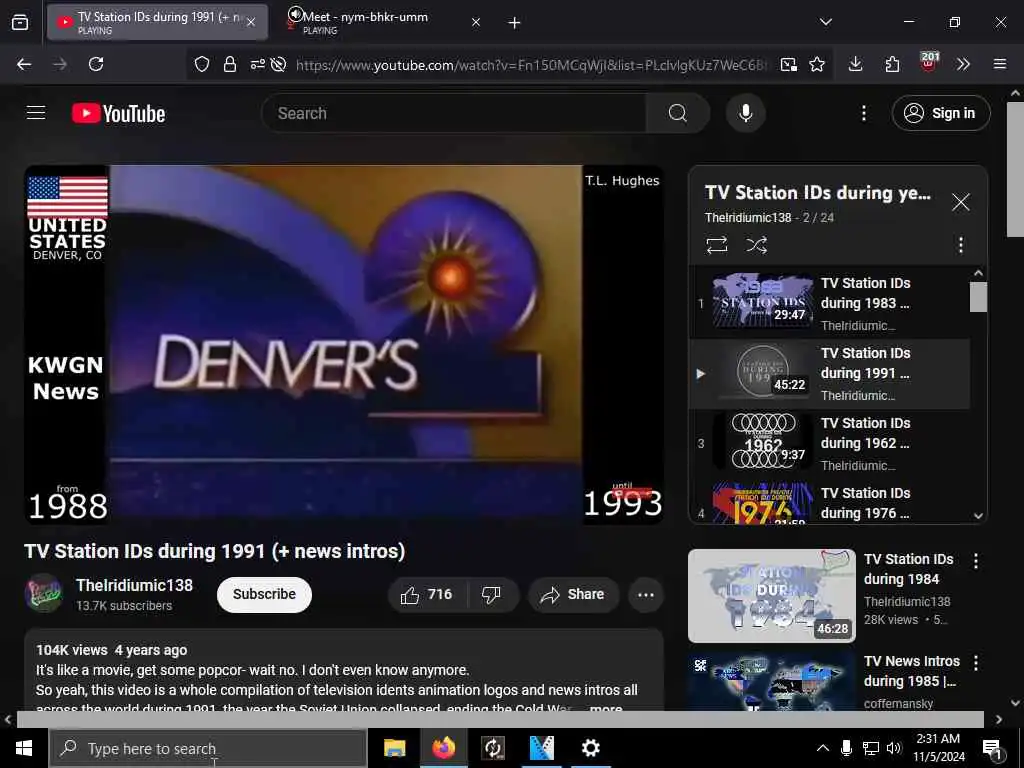Go to YouTube home via logo
The width and height of the screenshot is (1024, 768).
click(x=118, y=114)
